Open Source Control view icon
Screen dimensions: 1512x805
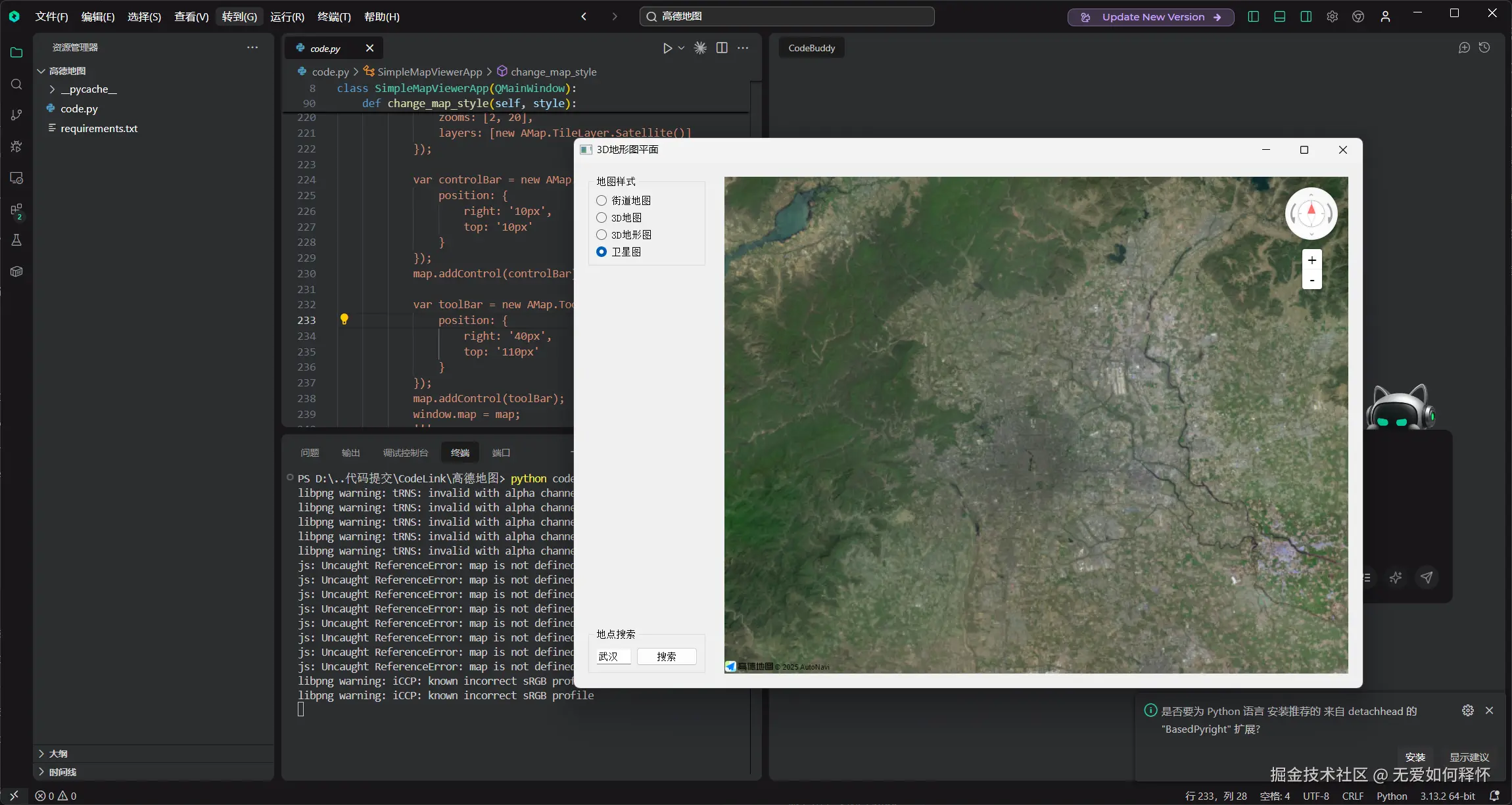[x=16, y=115]
